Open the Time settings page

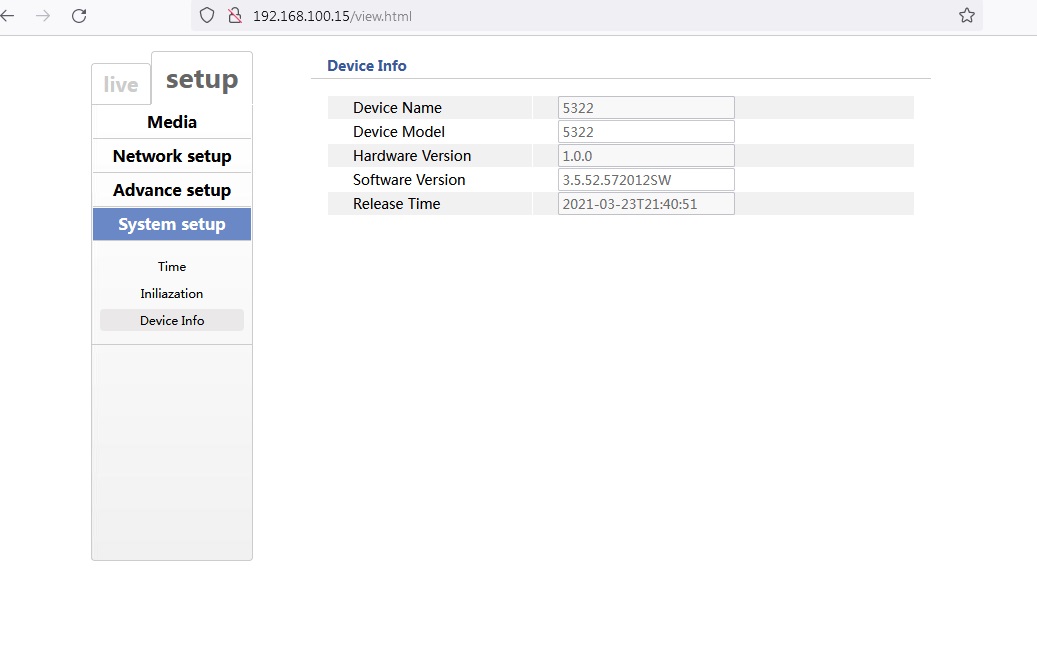(x=172, y=267)
